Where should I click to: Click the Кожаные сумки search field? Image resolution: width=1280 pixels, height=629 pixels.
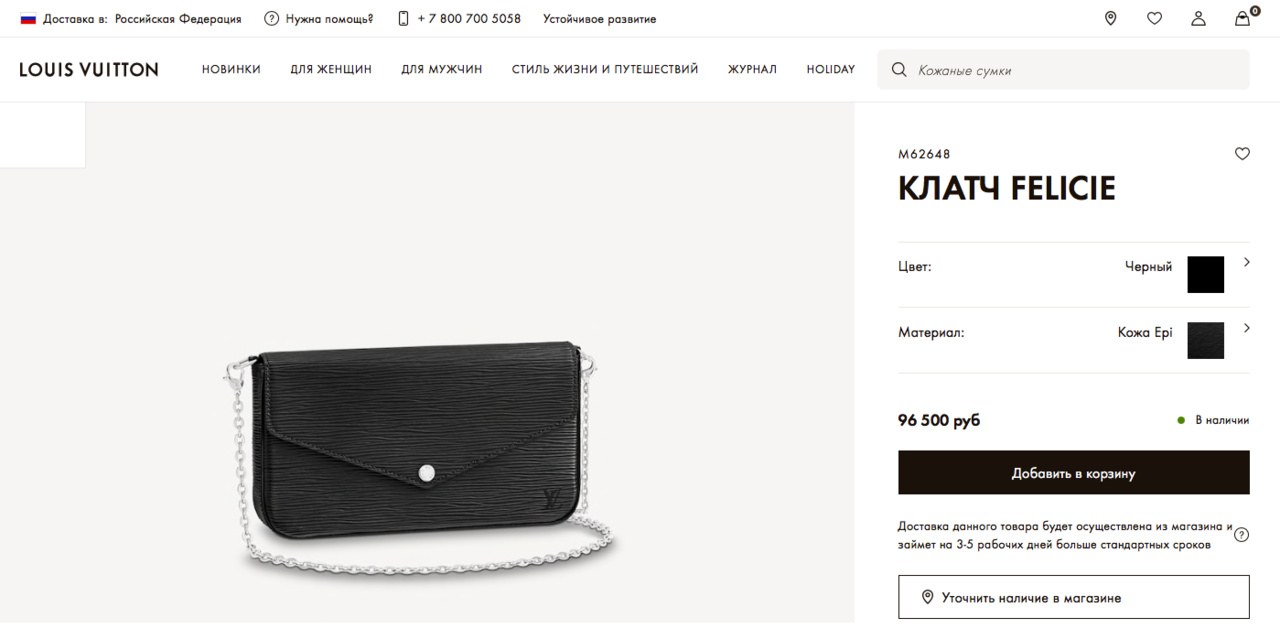[x=1063, y=70]
